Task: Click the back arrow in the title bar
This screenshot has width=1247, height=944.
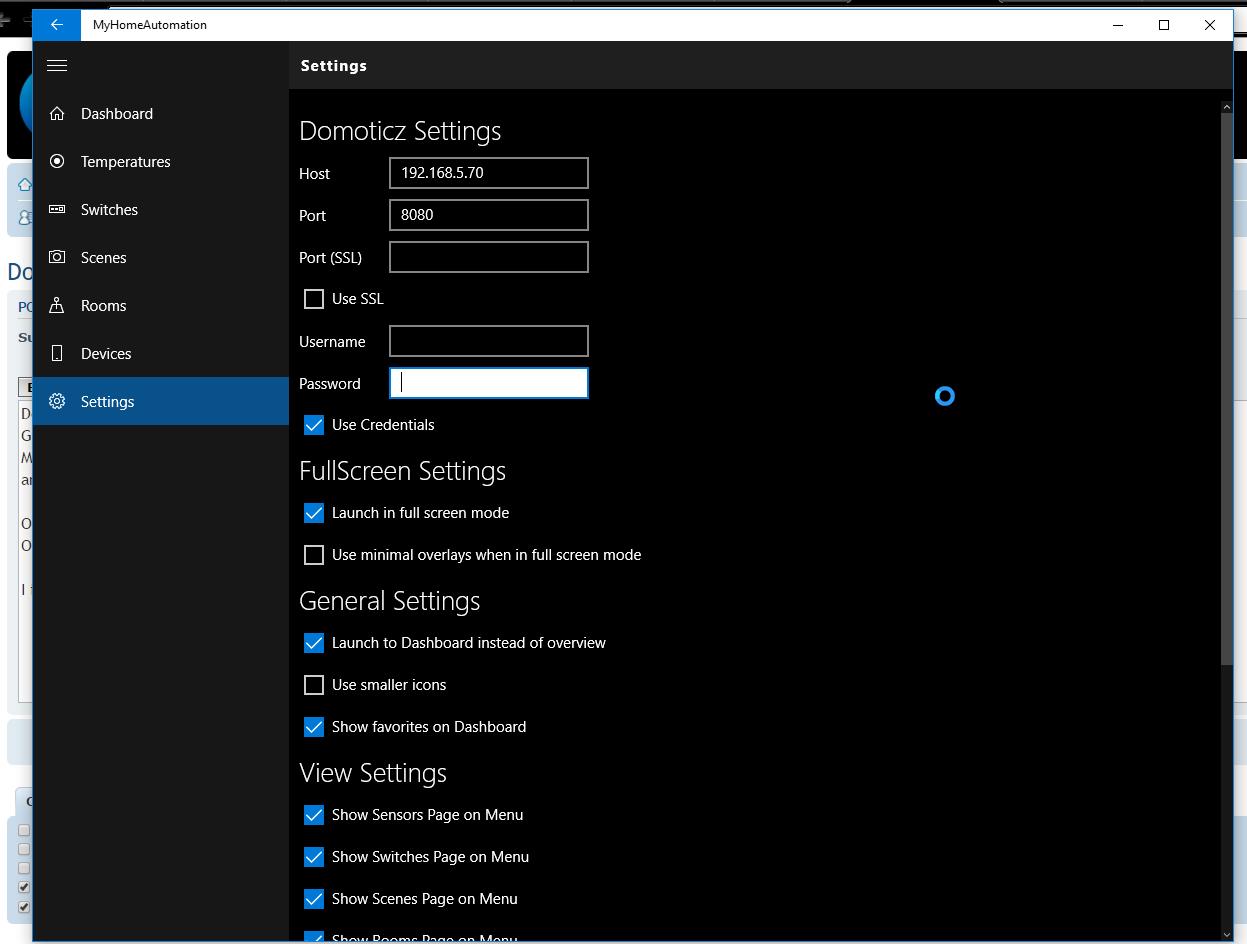Action: 55,24
